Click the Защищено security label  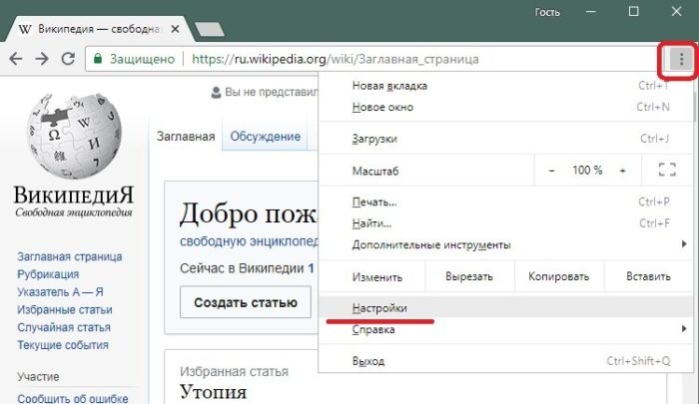pyautogui.click(x=142, y=59)
